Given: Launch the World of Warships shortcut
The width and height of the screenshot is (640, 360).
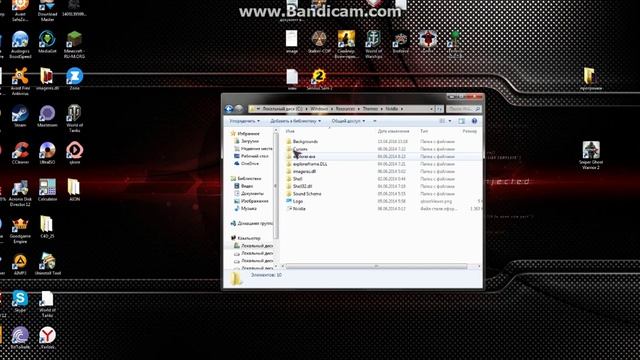Looking at the screenshot, I should point(373,45).
